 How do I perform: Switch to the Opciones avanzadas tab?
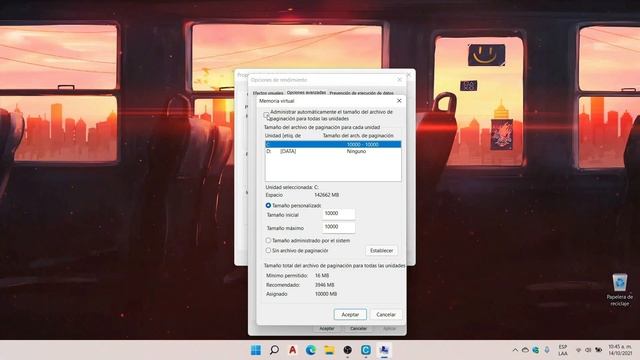[x=306, y=93]
